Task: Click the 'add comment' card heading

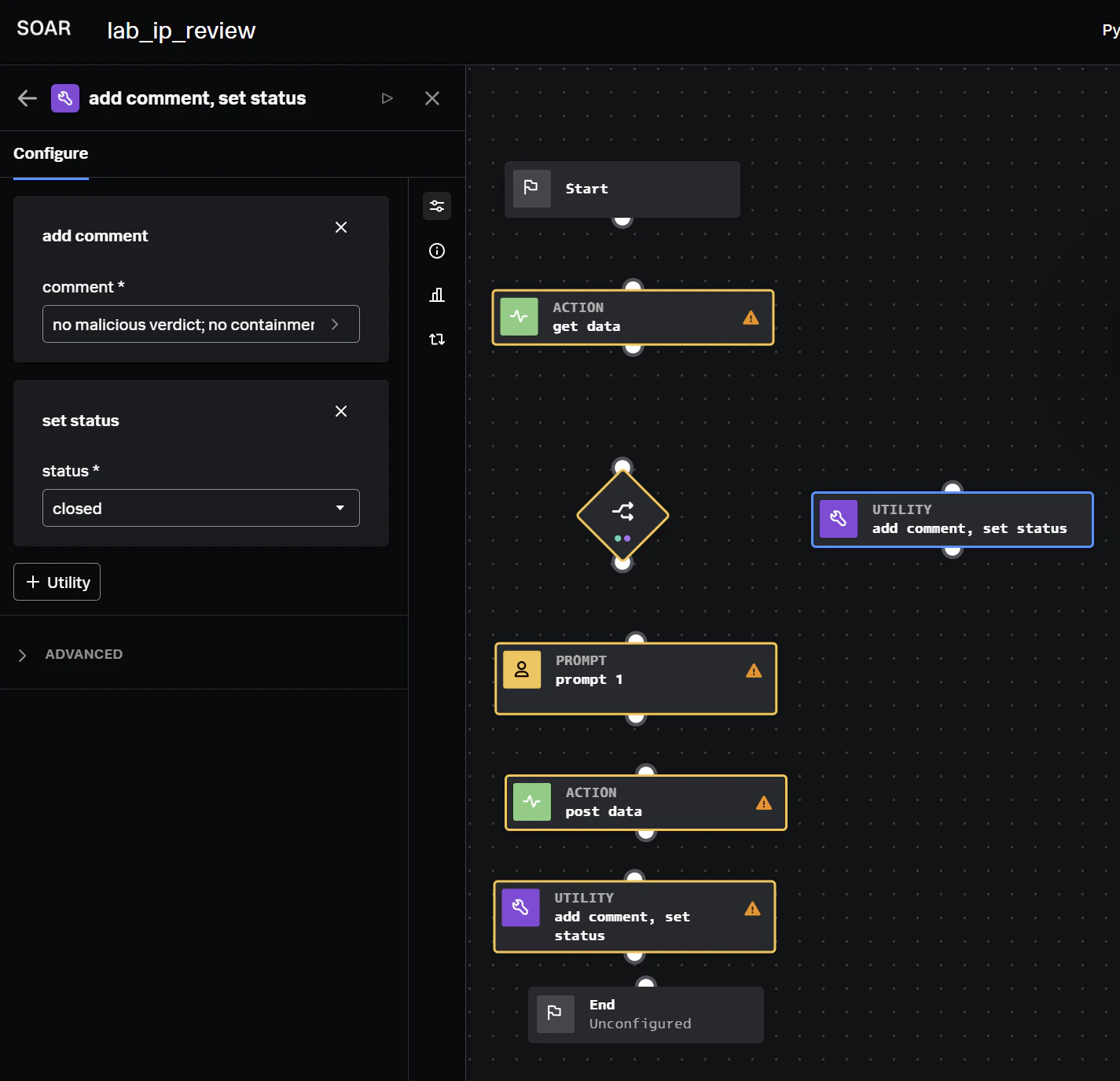Action: pyautogui.click(x=95, y=236)
